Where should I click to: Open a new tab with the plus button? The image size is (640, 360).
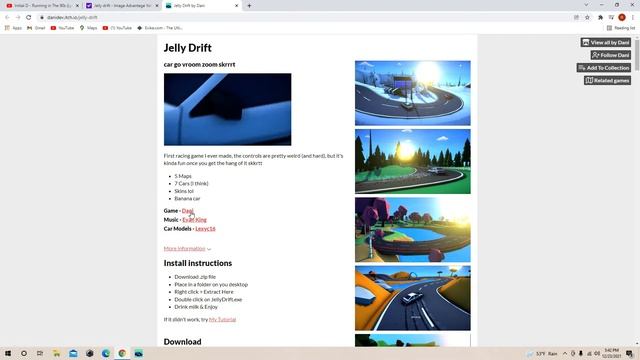[x=249, y=6]
